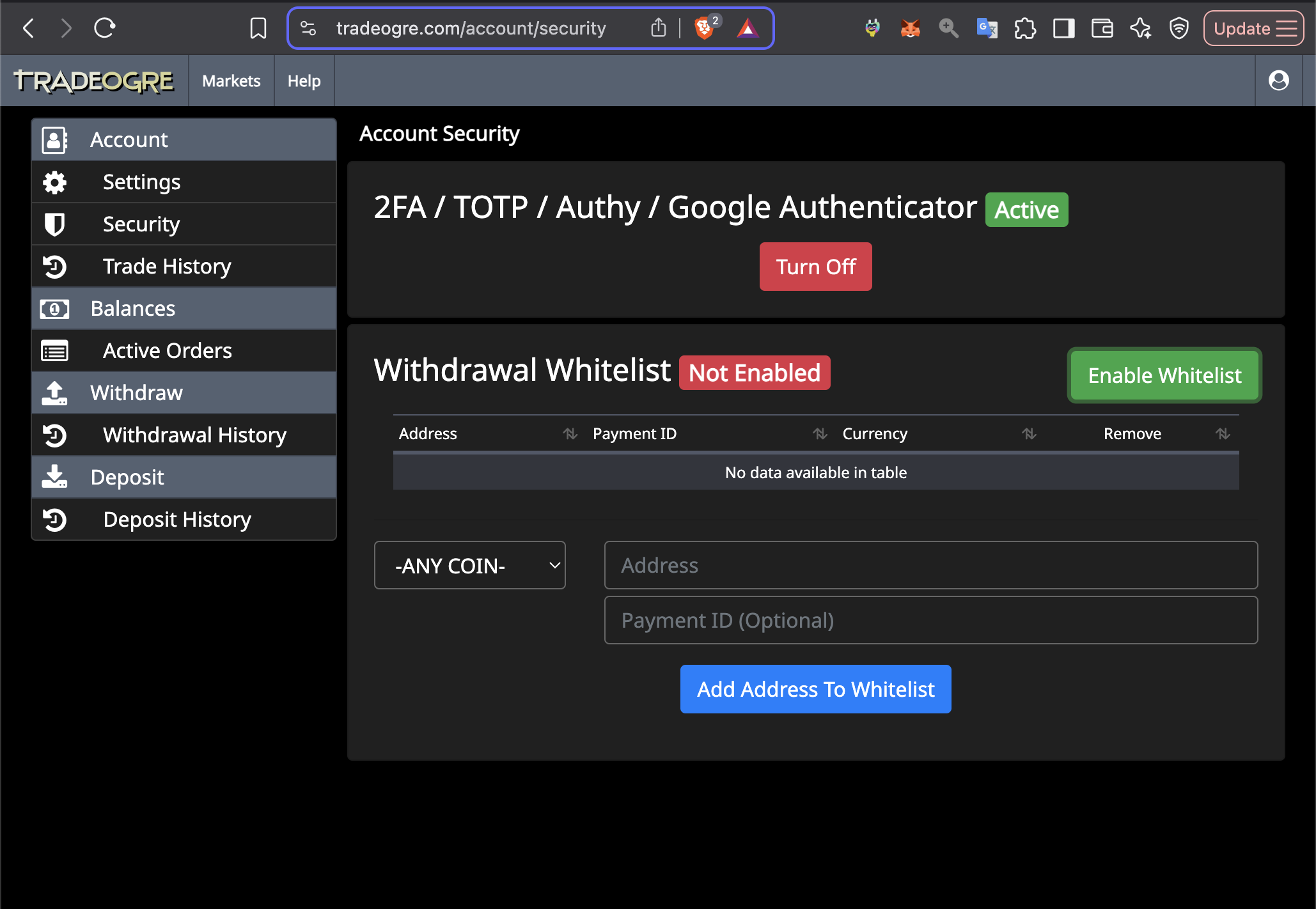Click the Deposit download icon

[54, 478]
